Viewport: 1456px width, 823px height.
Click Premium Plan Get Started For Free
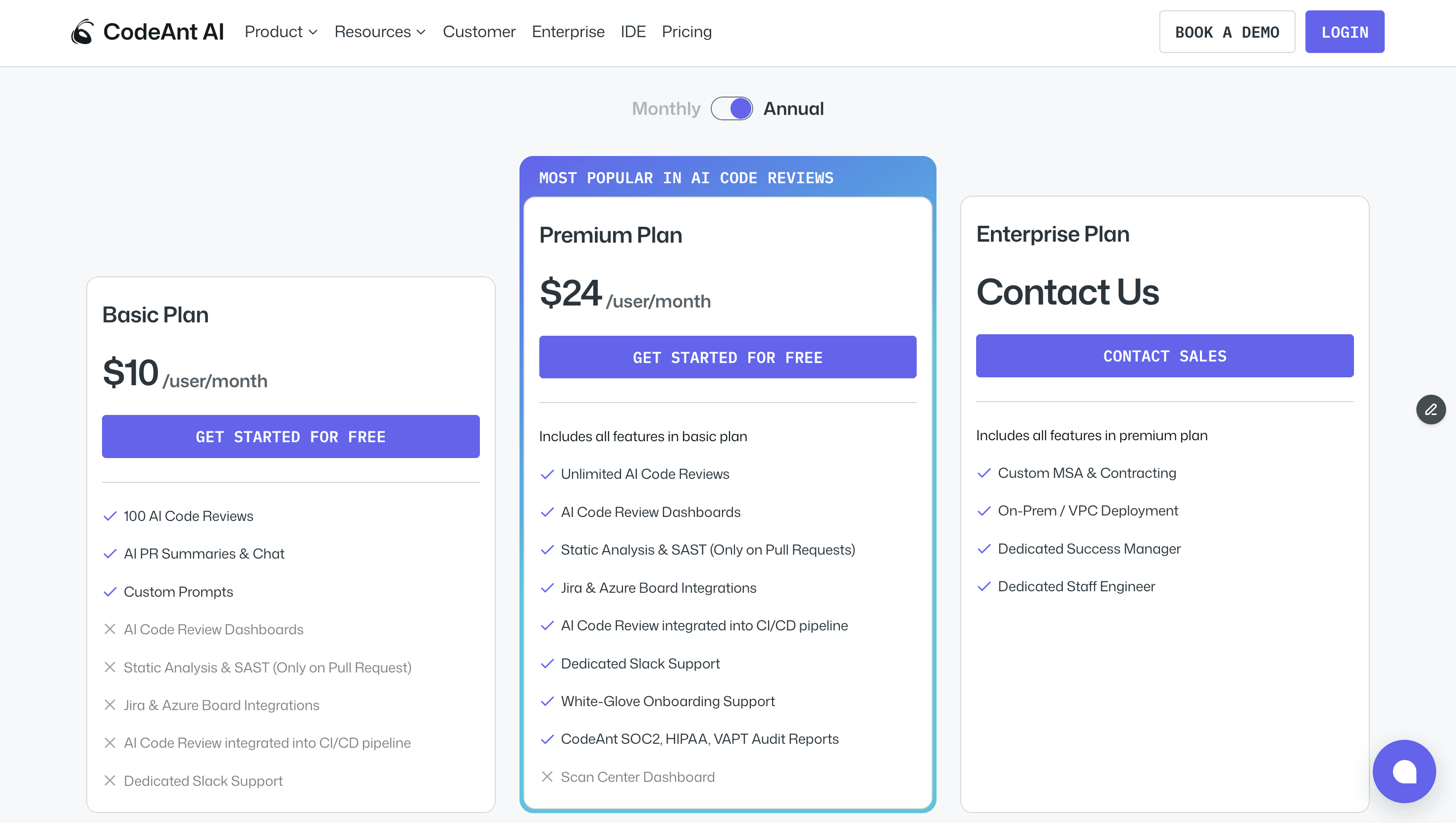[x=728, y=357]
